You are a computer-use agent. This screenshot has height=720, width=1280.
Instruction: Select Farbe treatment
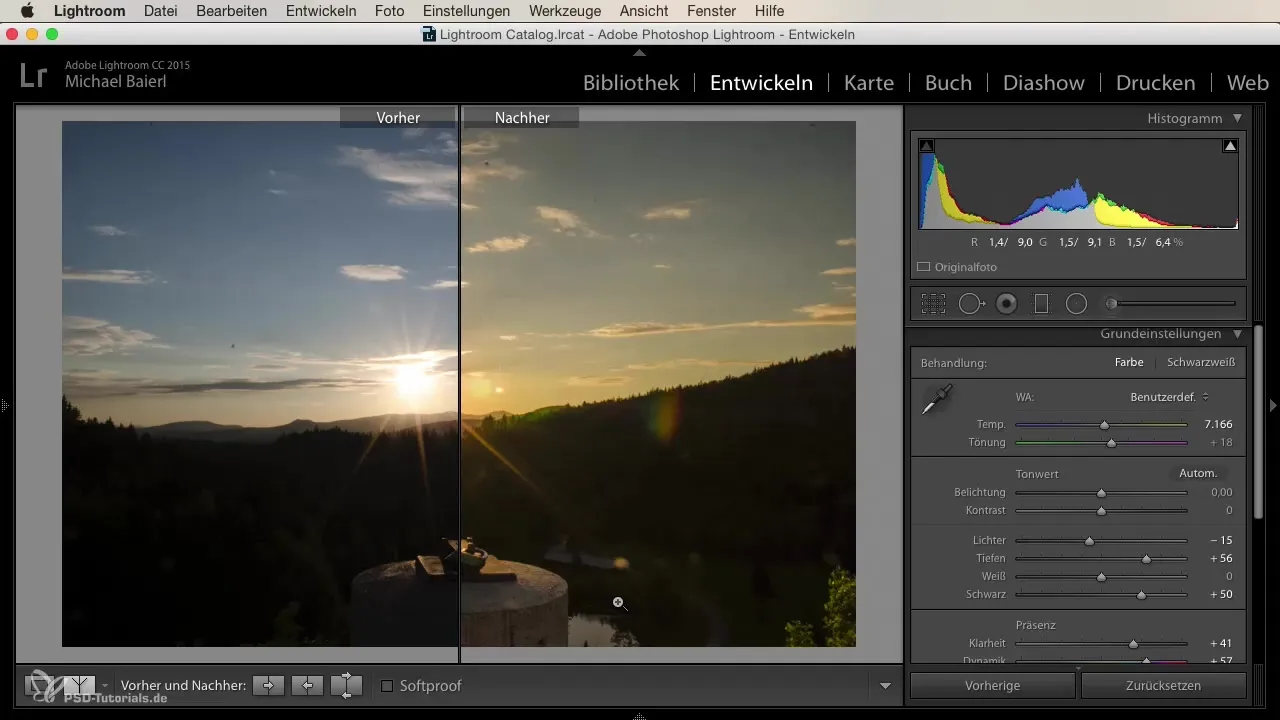(1129, 363)
